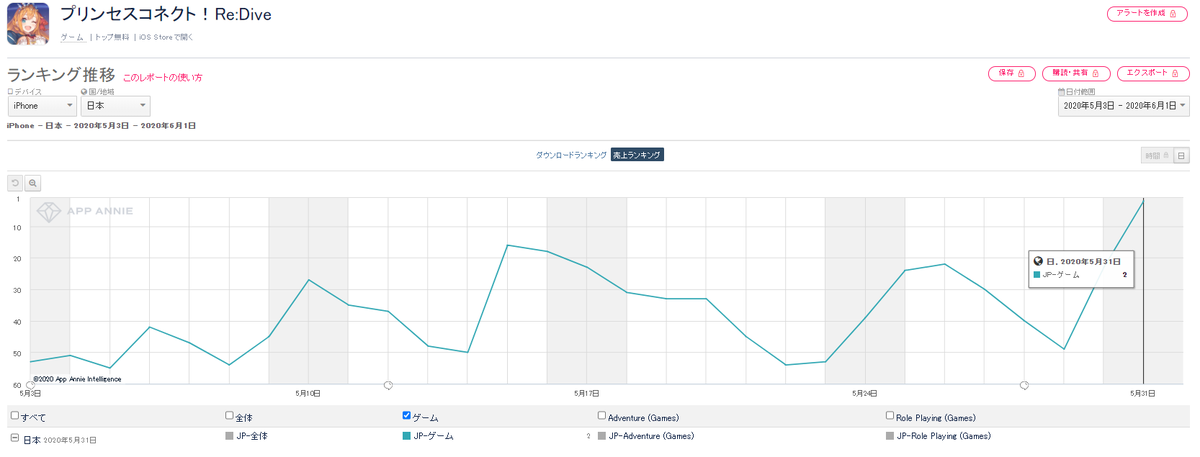The image size is (1200, 457).
Task: Click the 5月31日 axis label
Action: 1142,394
